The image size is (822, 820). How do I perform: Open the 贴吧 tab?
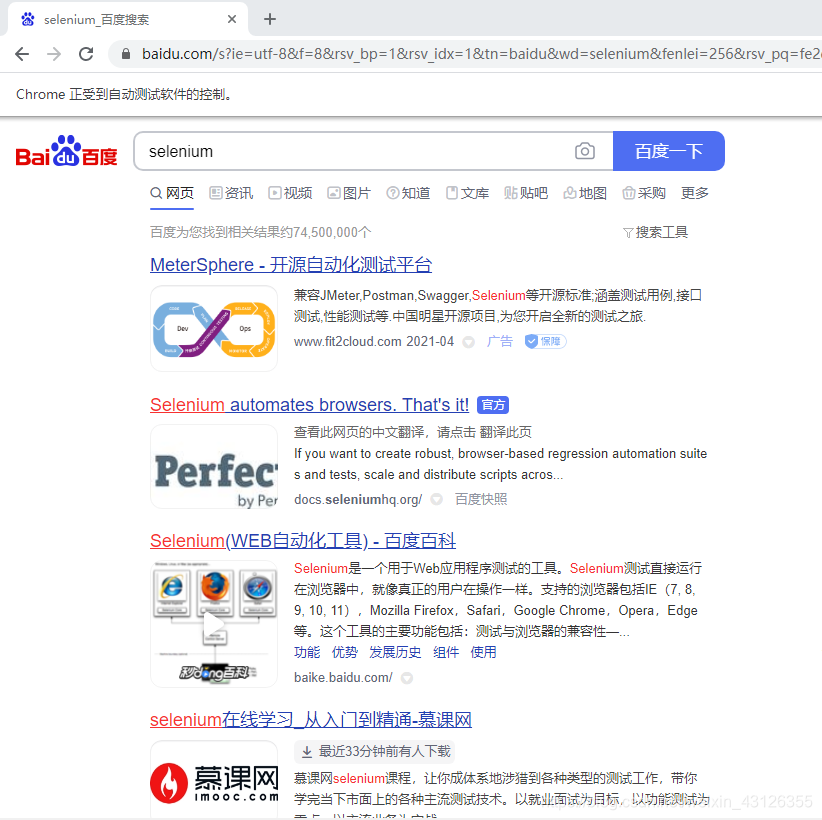pos(526,193)
